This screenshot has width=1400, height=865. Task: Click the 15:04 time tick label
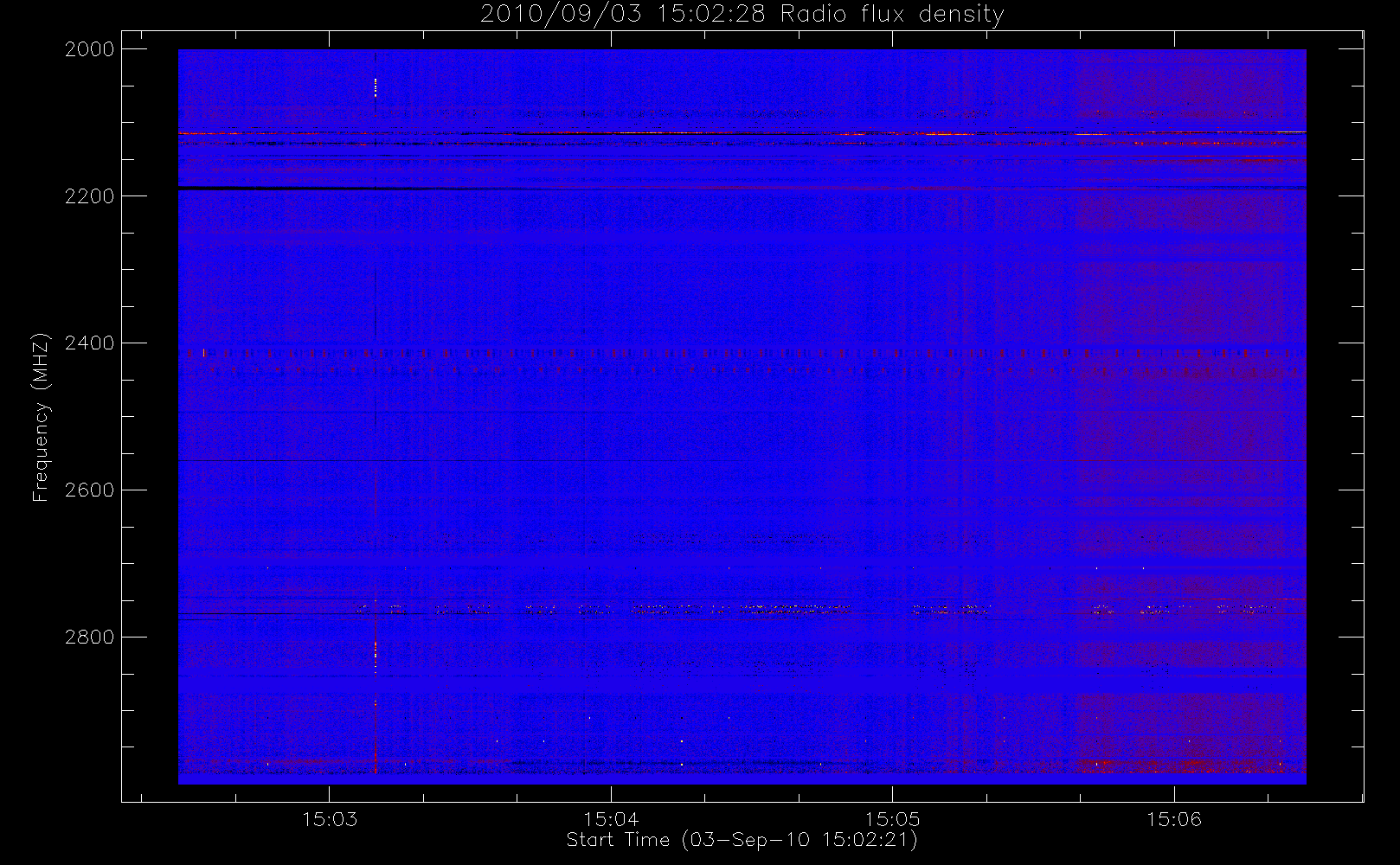(611, 819)
